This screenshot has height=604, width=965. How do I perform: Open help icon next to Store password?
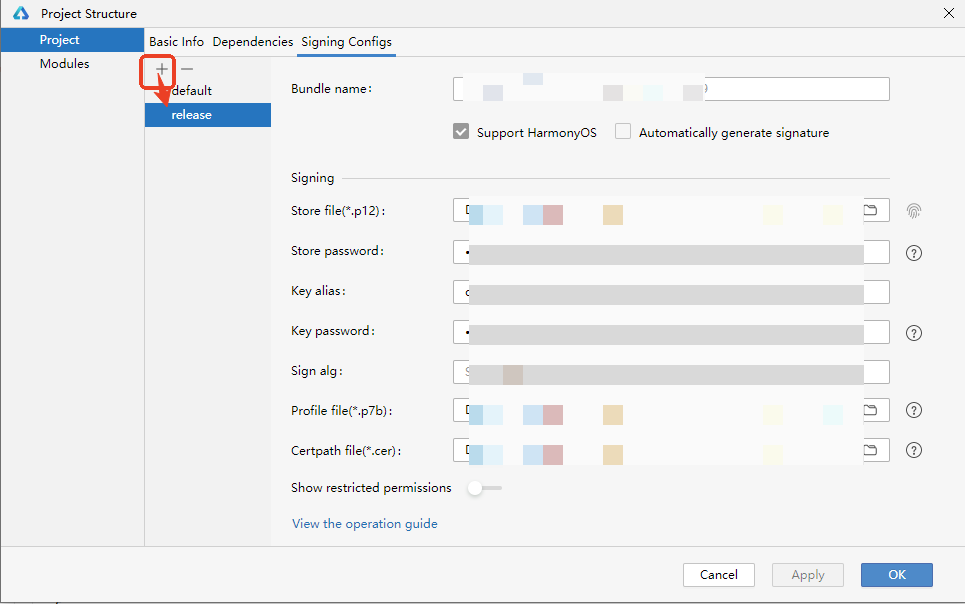pyautogui.click(x=913, y=252)
